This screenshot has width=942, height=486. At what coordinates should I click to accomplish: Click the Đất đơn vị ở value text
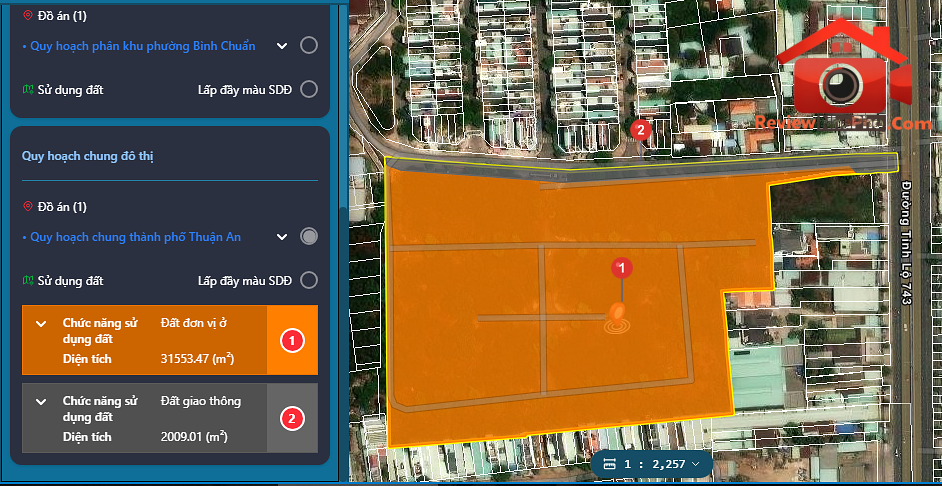(x=193, y=323)
